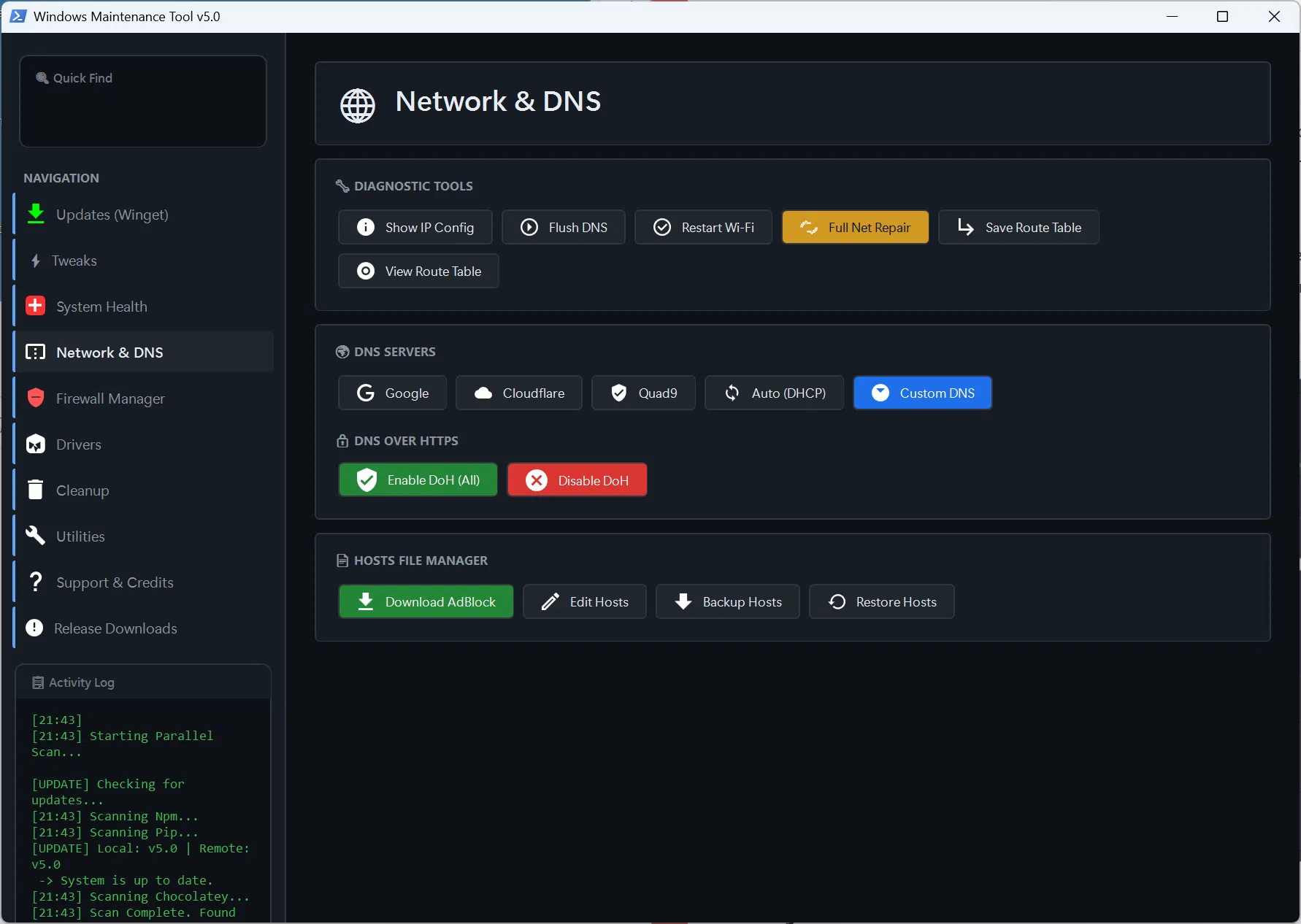Go to Firewall Manager page

[x=110, y=399]
